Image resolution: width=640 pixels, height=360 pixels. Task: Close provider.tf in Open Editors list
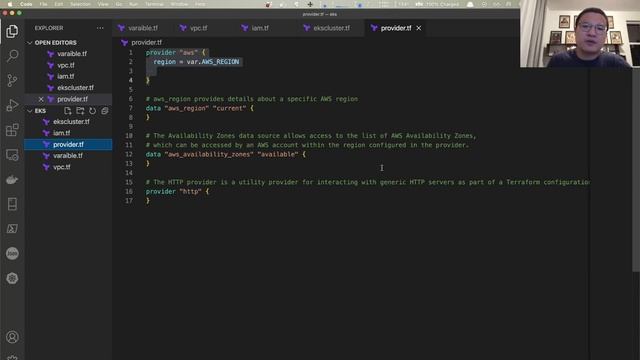point(41,99)
